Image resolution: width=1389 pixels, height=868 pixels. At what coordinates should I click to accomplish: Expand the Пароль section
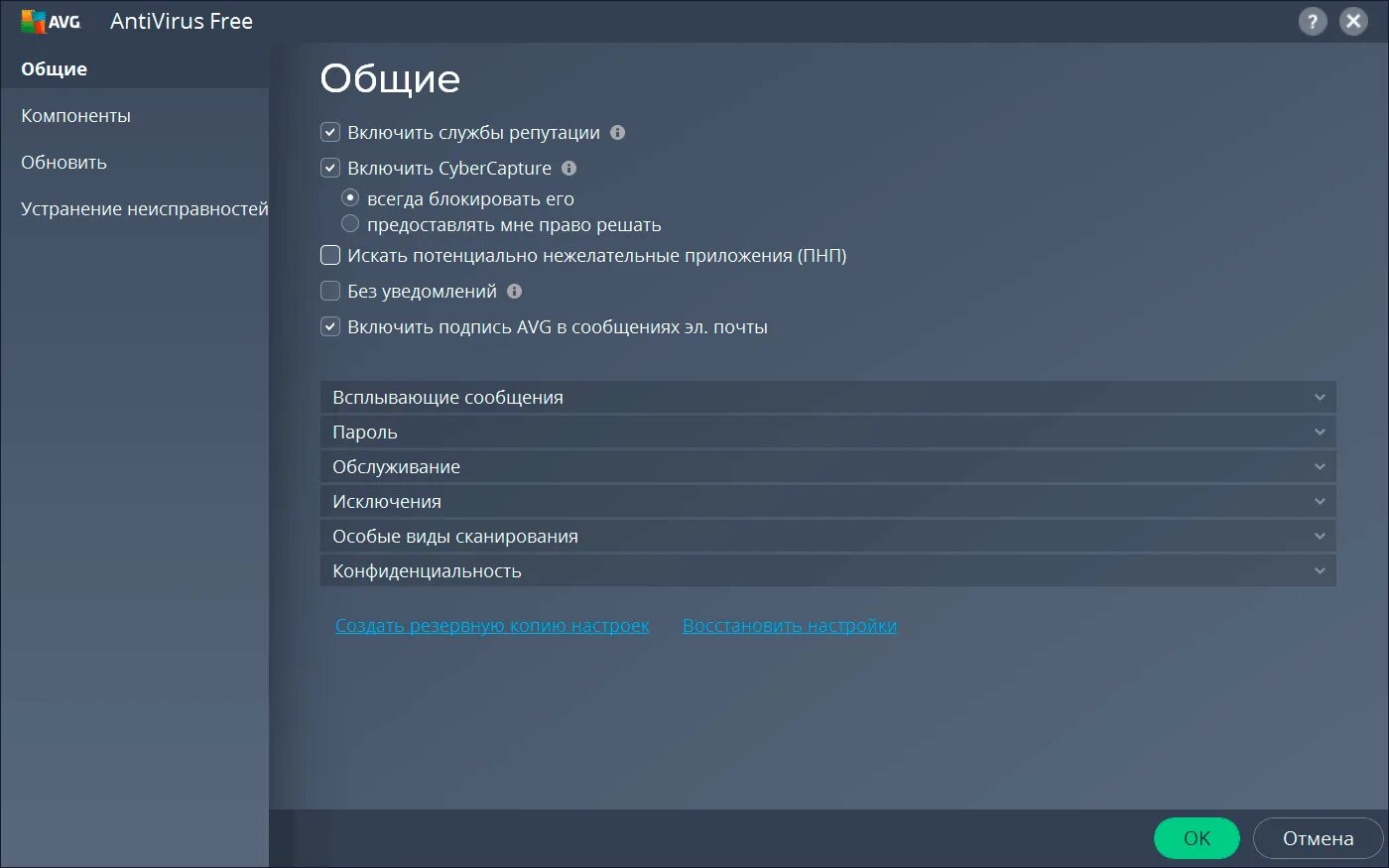coord(828,432)
